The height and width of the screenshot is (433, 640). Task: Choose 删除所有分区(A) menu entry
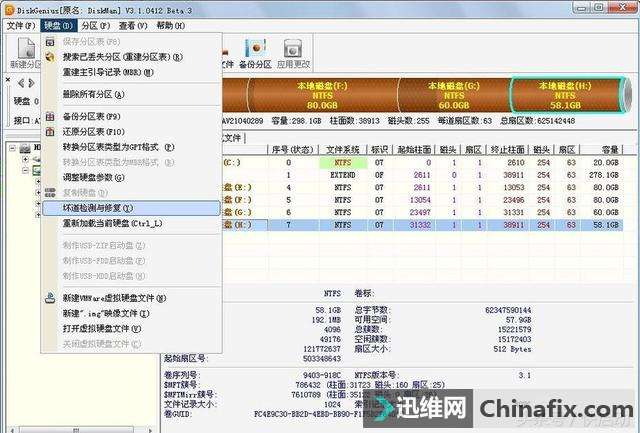(x=93, y=95)
